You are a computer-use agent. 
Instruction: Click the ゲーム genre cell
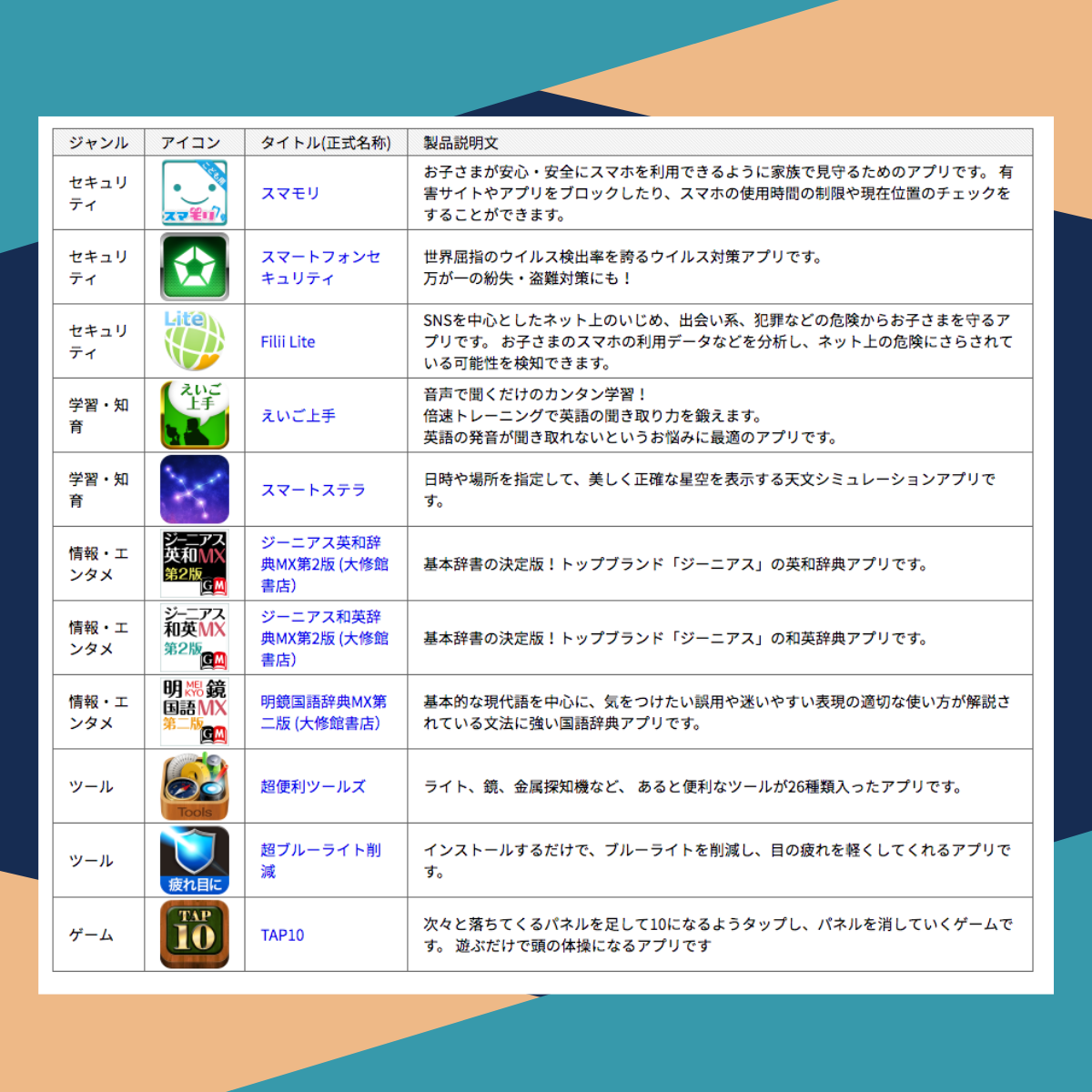coord(98,935)
